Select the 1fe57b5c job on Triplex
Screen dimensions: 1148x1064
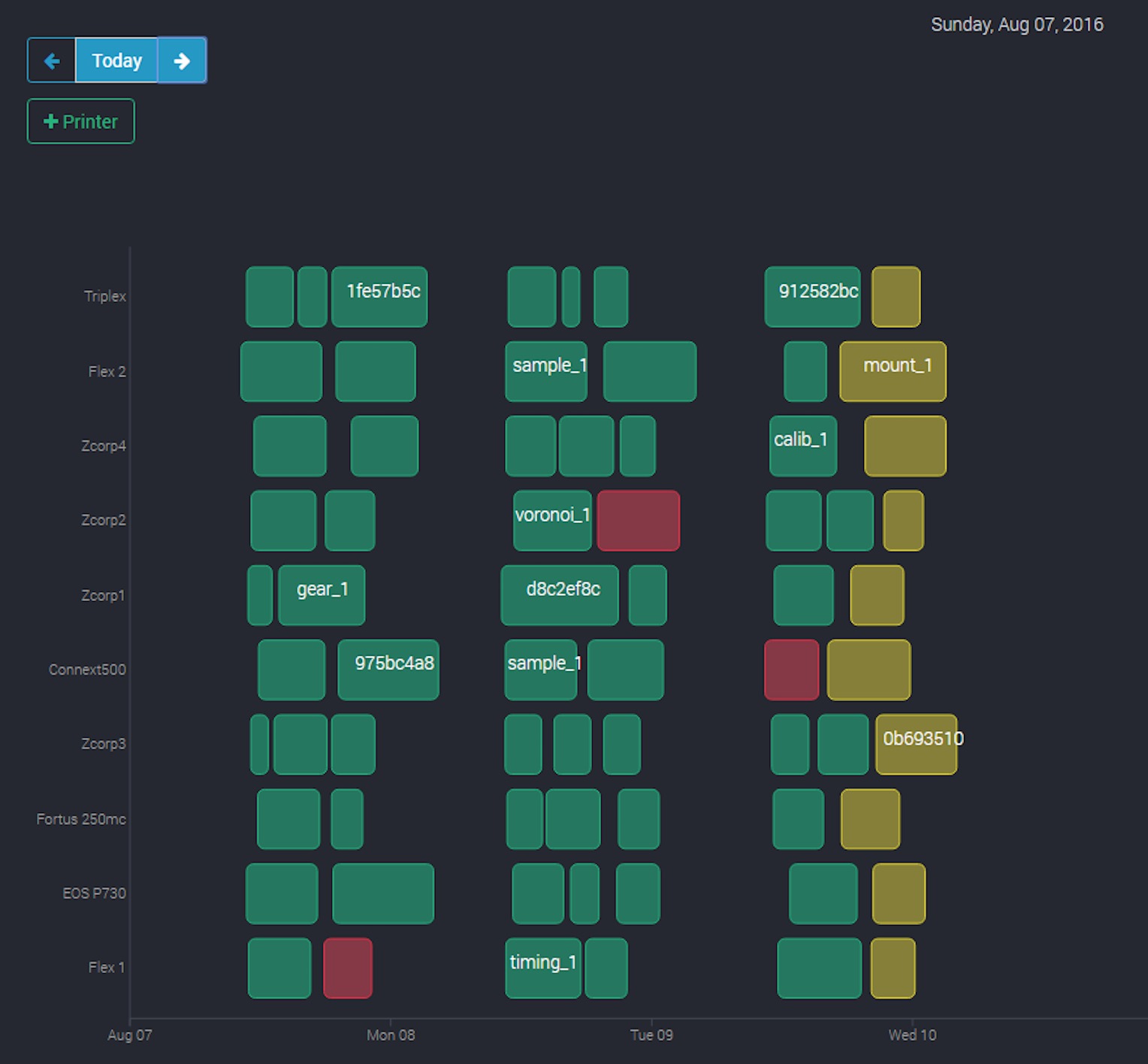coord(379,297)
